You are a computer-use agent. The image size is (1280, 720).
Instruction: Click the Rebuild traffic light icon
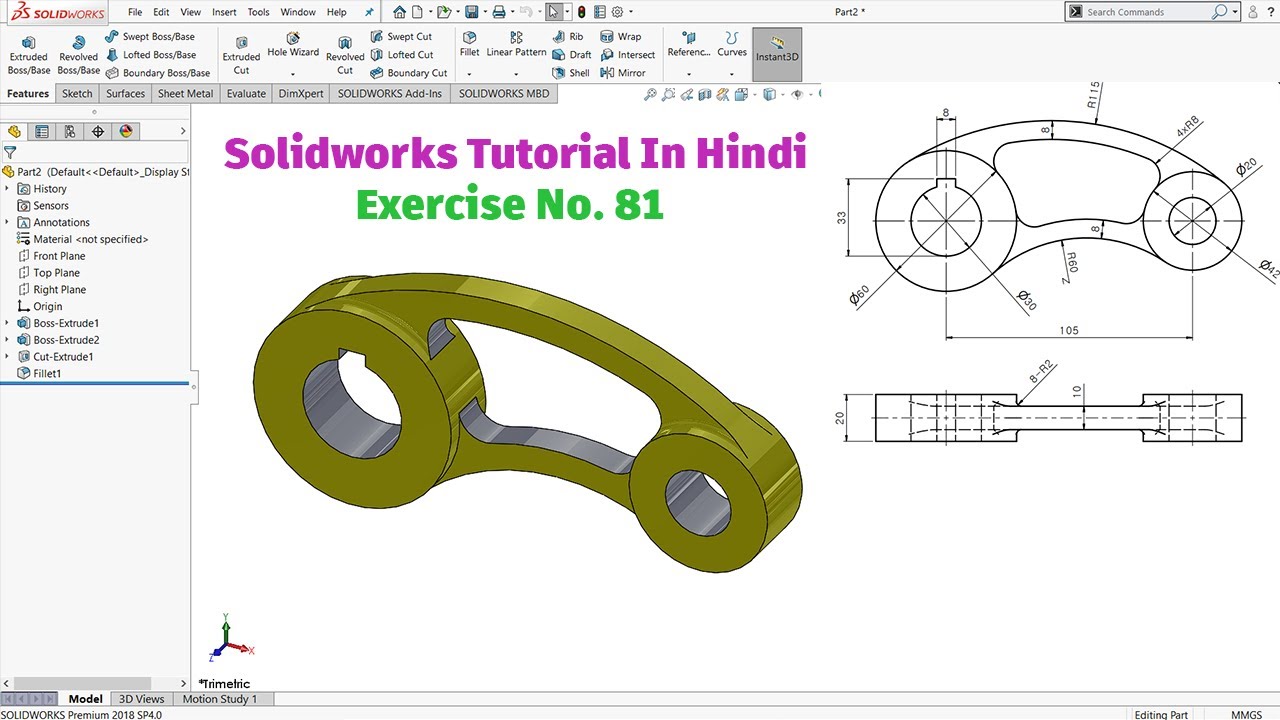tap(581, 12)
